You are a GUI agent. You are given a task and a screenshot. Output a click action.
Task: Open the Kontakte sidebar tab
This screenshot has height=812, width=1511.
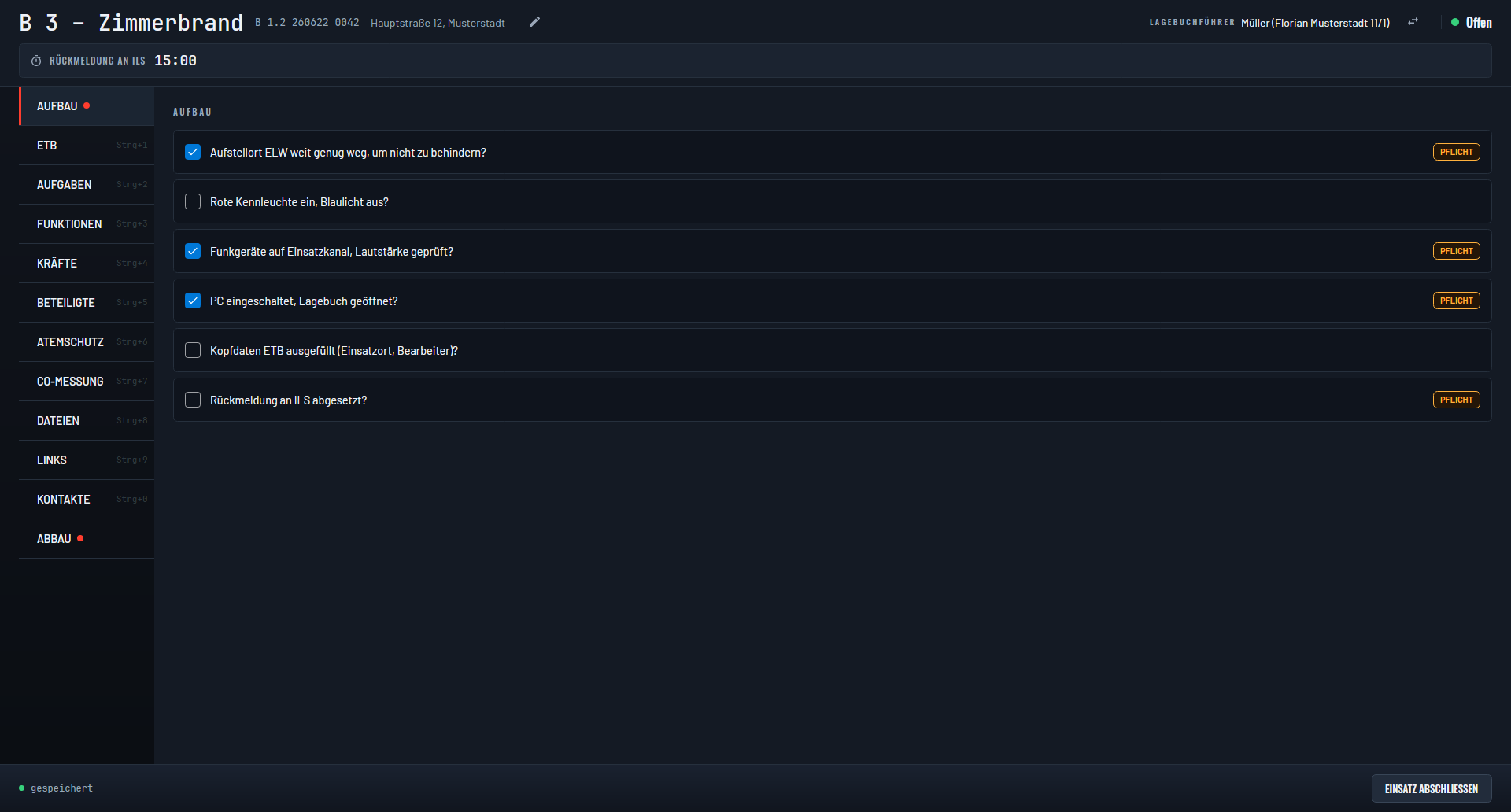87,500
